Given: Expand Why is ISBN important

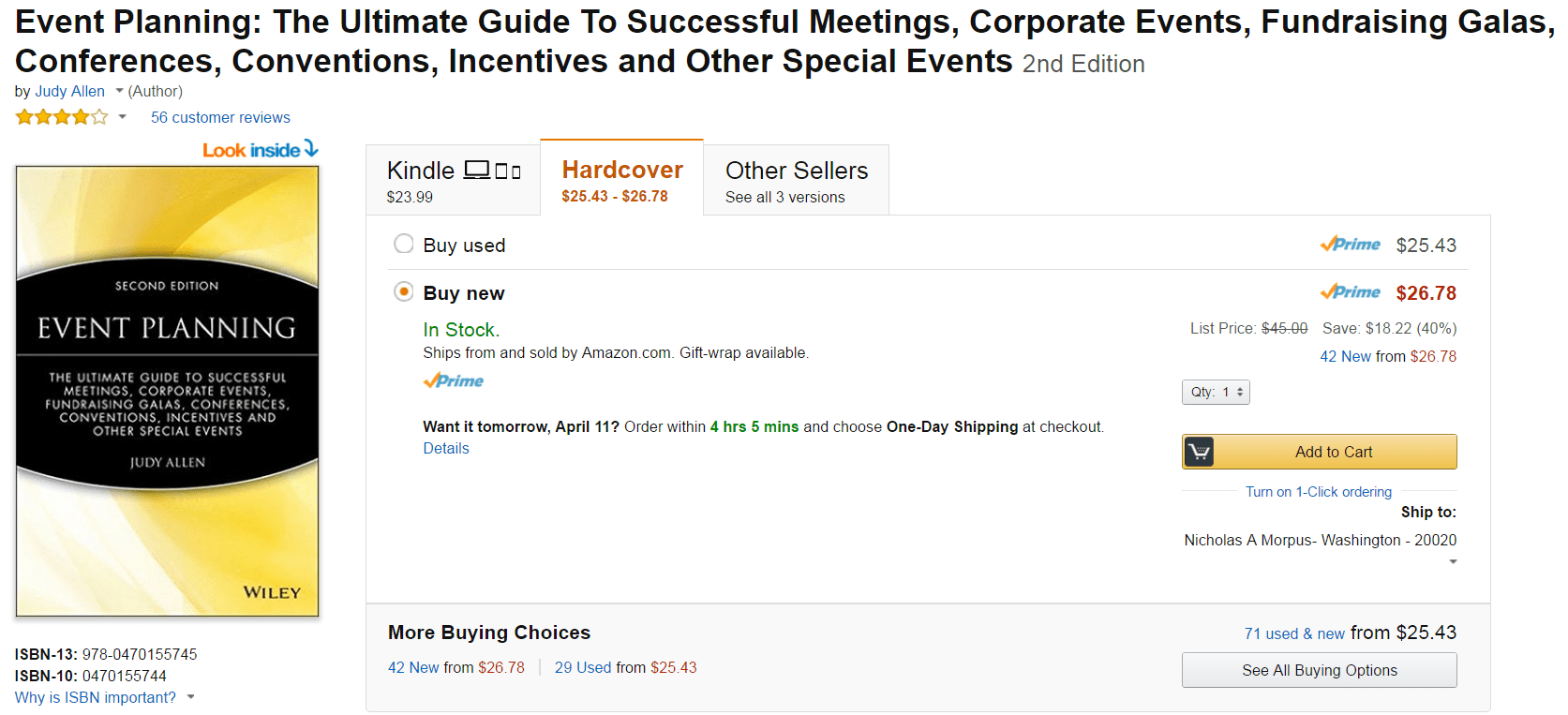Looking at the screenshot, I should [x=104, y=697].
